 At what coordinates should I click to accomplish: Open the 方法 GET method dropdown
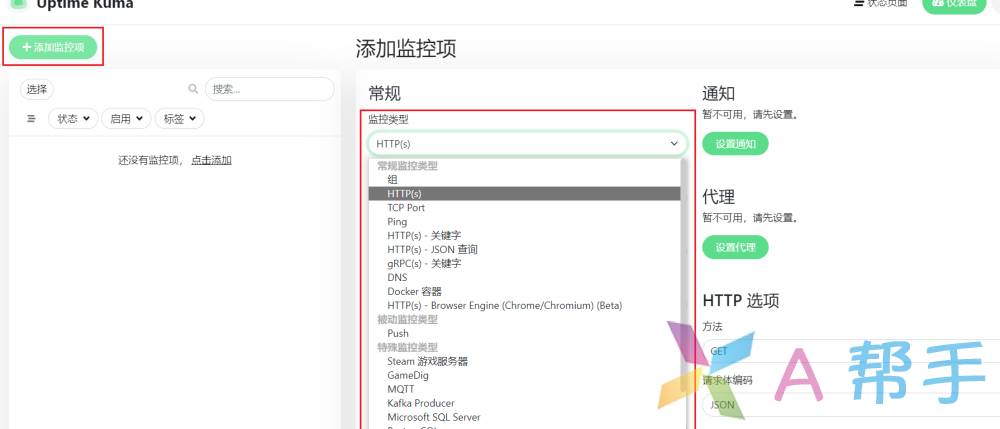[x=851, y=351]
